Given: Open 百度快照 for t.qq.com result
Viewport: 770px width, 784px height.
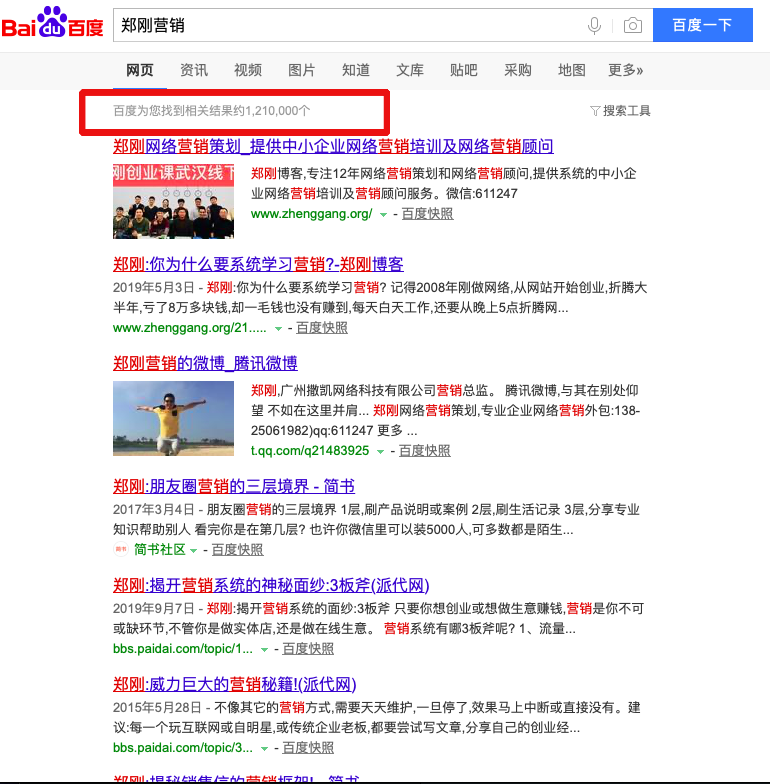Looking at the screenshot, I should point(424,451).
